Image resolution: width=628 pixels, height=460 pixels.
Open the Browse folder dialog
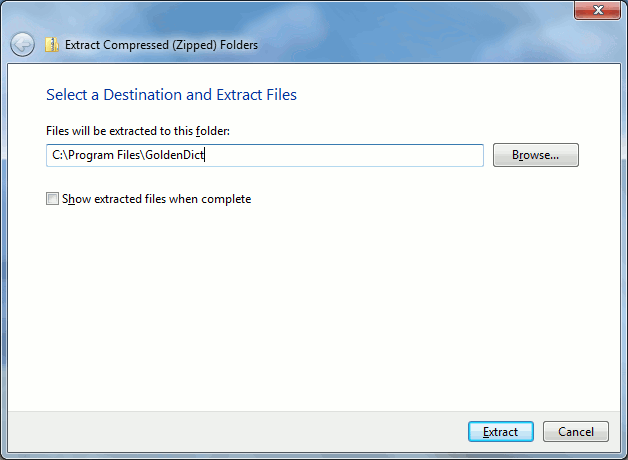coord(535,155)
